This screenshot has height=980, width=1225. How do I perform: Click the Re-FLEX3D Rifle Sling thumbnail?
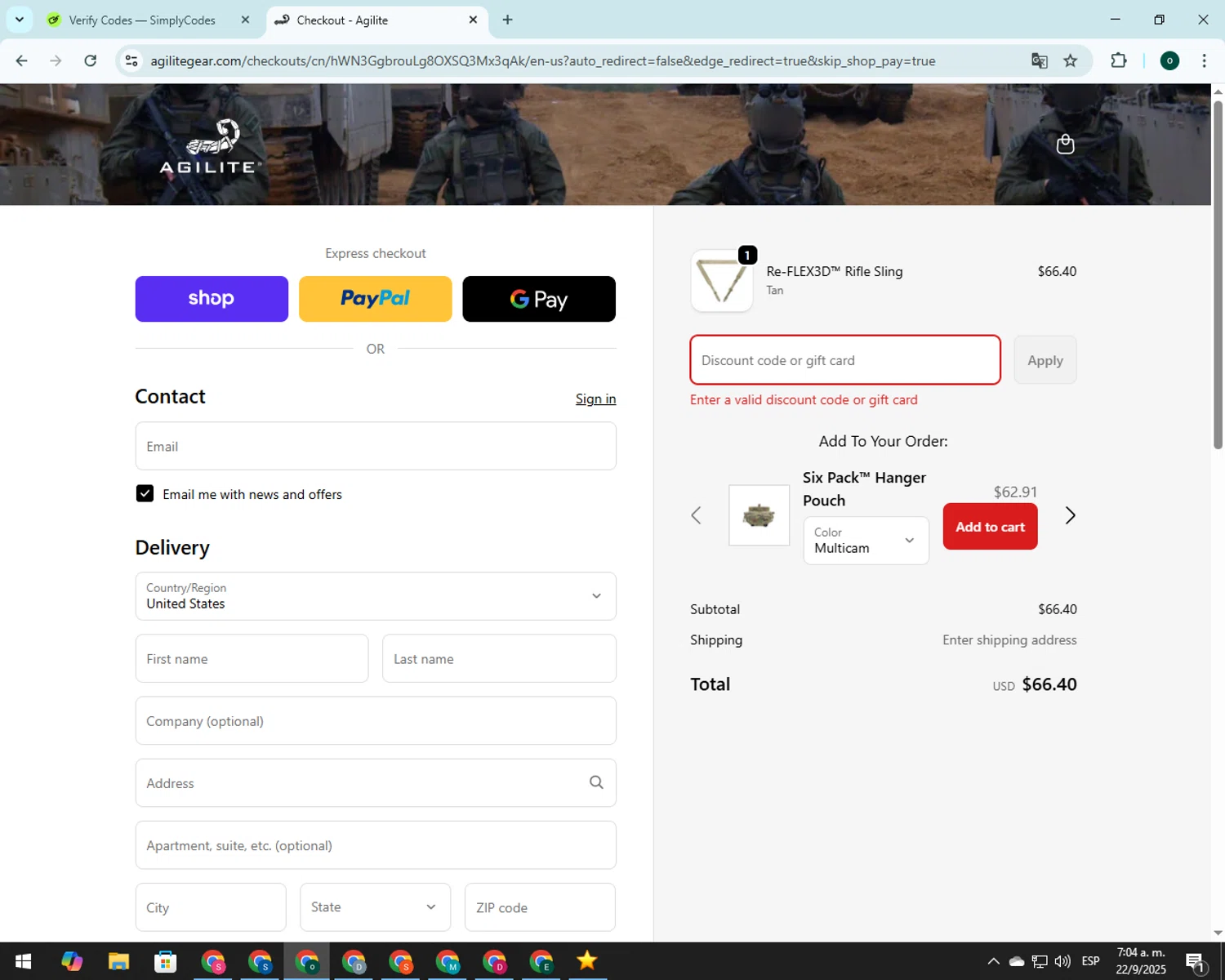click(x=722, y=281)
